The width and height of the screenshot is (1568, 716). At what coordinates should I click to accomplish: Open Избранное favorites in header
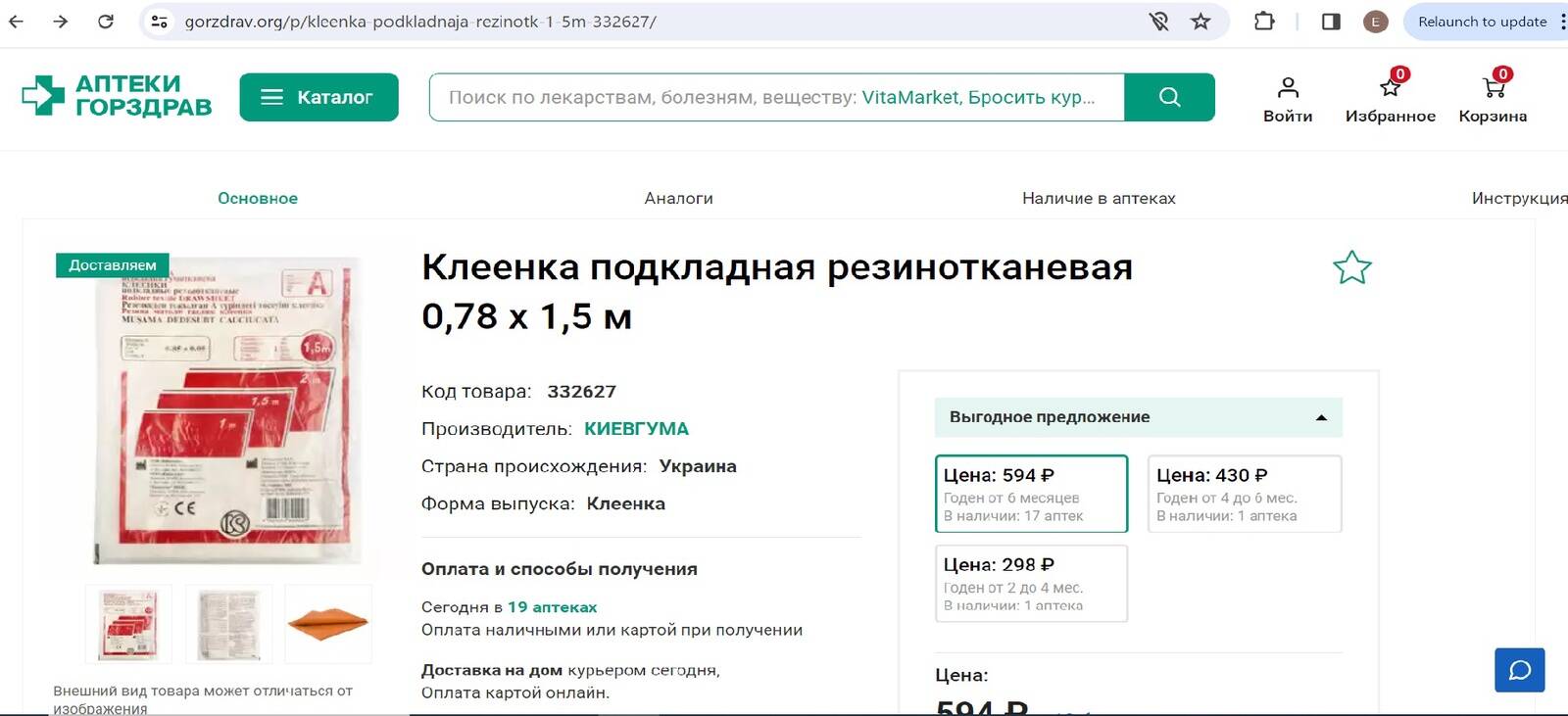[x=1390, y=89]
